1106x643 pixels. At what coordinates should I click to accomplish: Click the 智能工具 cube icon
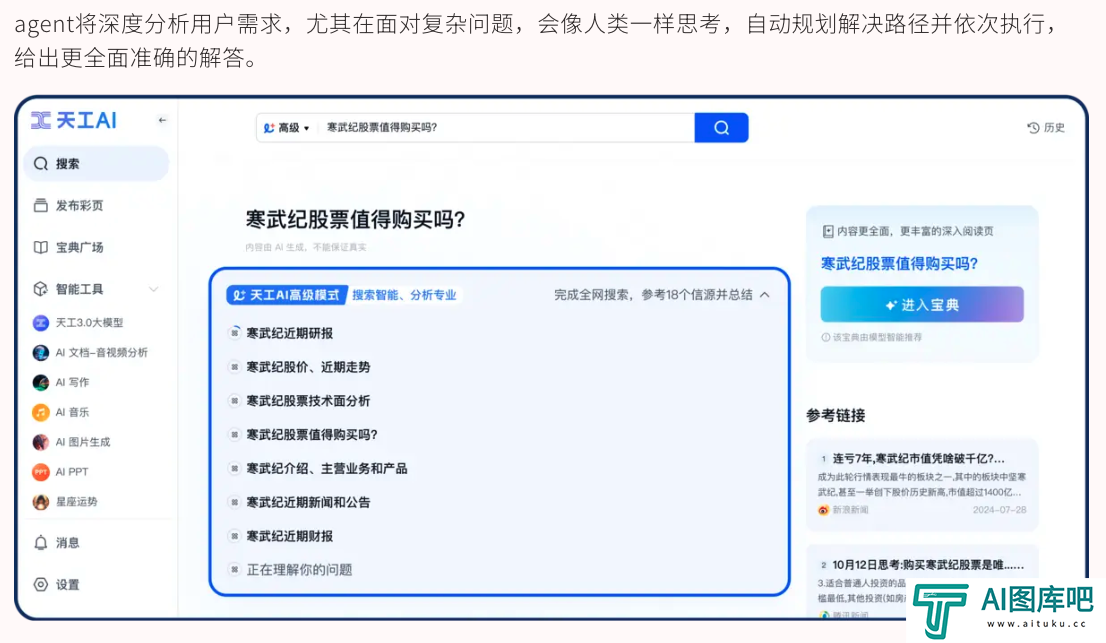coord(40,289)
